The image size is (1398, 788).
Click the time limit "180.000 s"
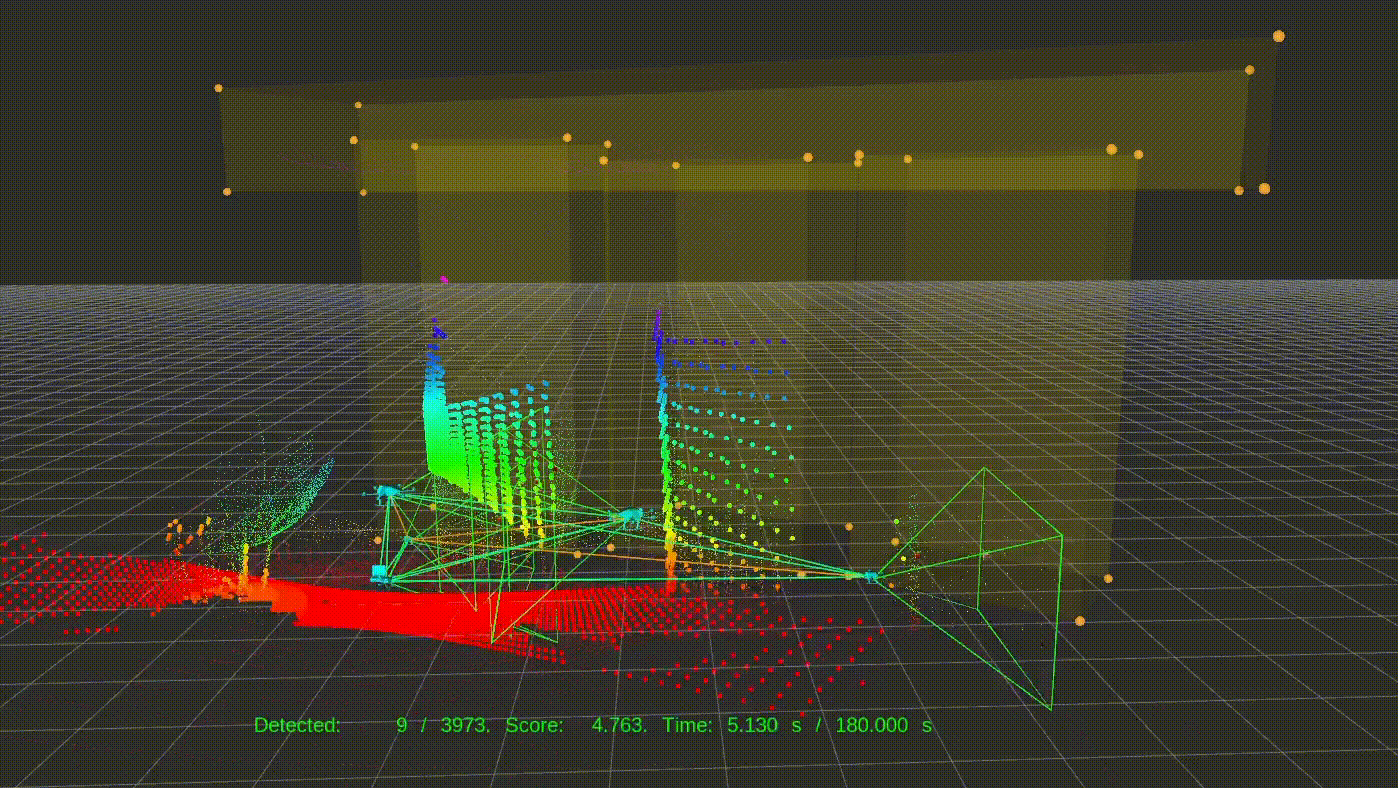882,725
